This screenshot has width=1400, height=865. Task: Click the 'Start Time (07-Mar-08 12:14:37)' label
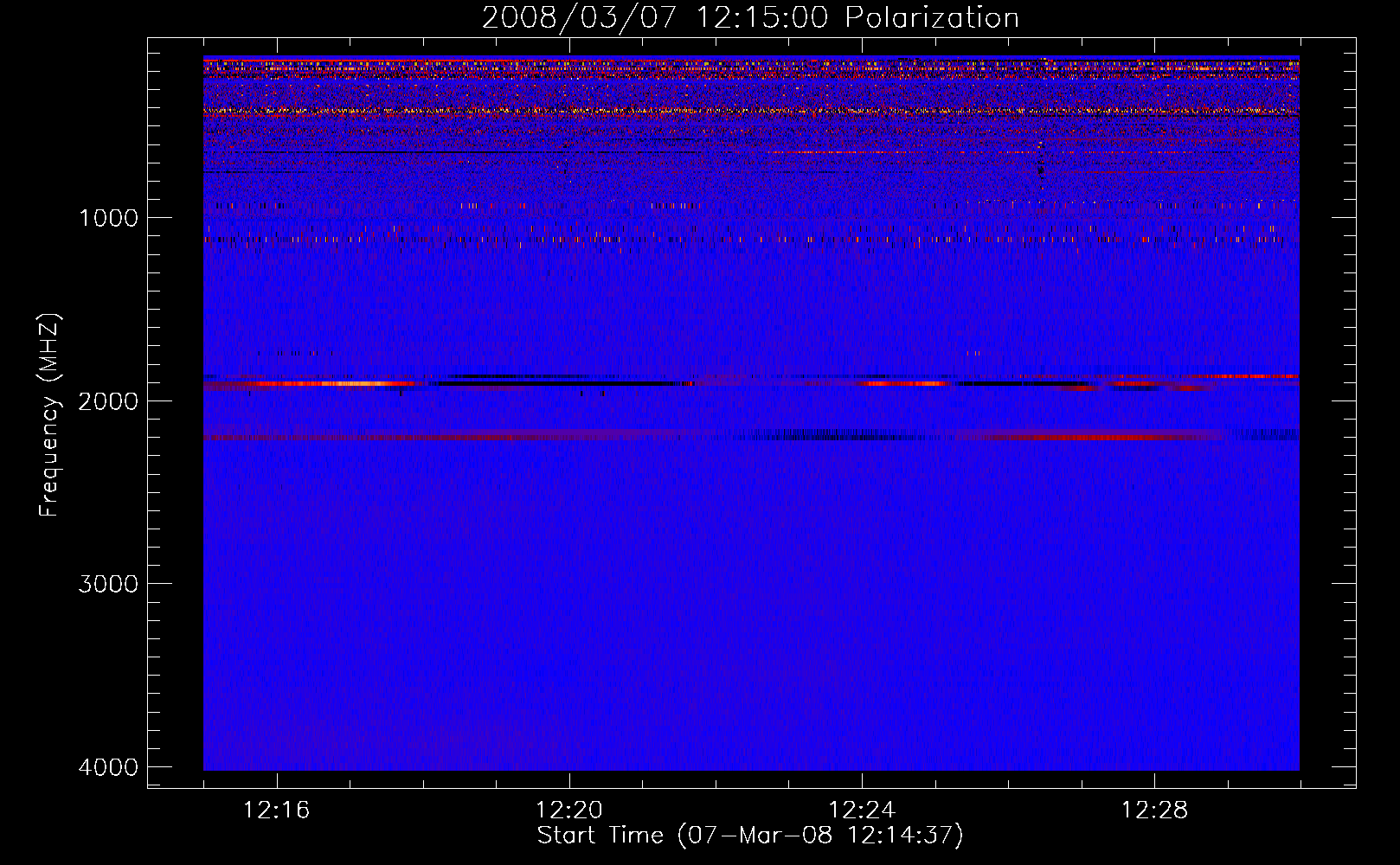point(750,836)
